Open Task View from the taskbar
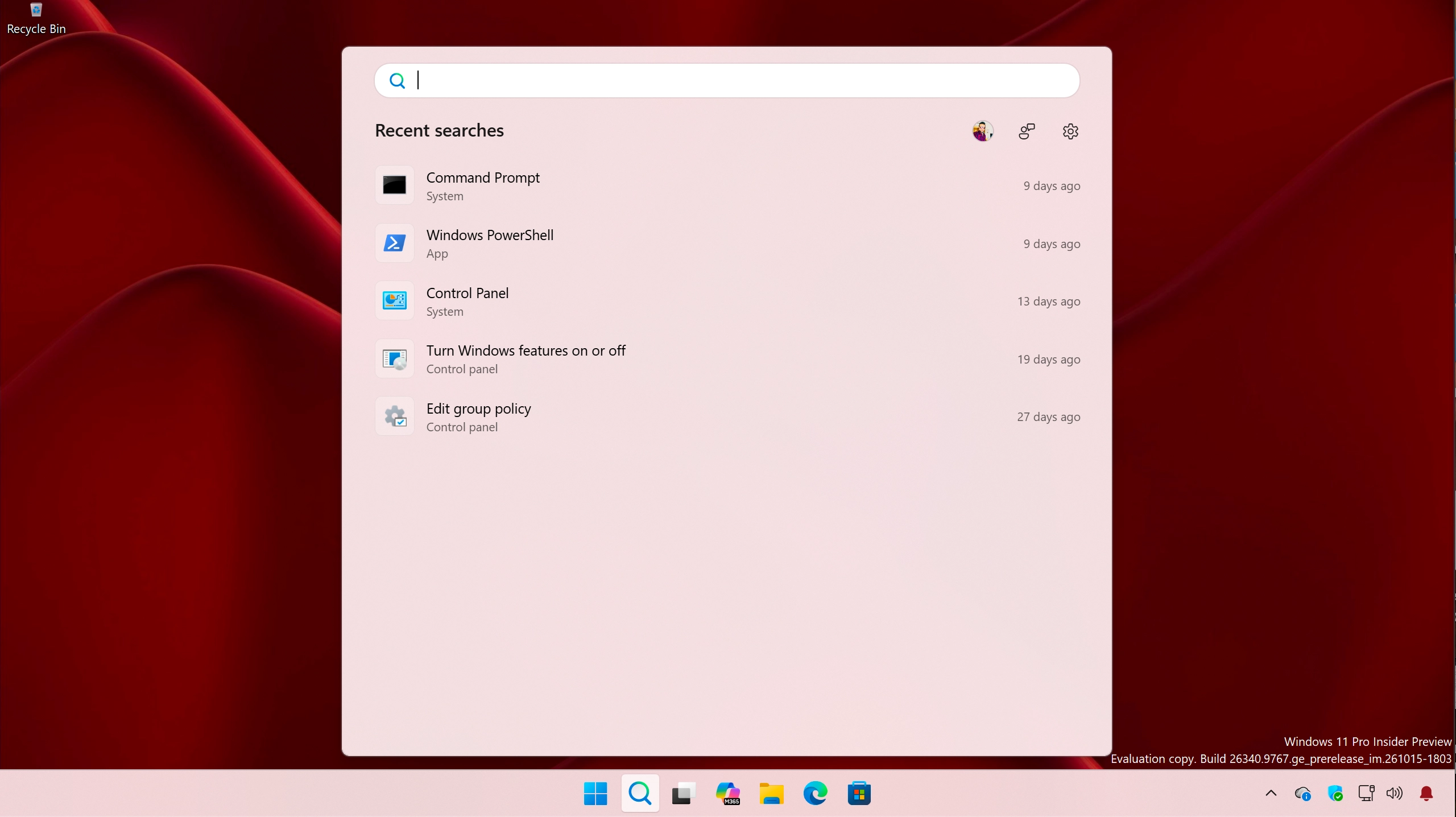The height and width of the screenshot is (817, 1456). click(684, 793)
